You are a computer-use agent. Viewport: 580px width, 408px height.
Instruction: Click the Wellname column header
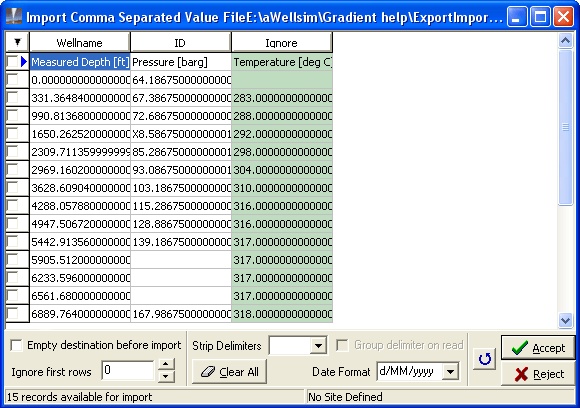pos(80,43)
